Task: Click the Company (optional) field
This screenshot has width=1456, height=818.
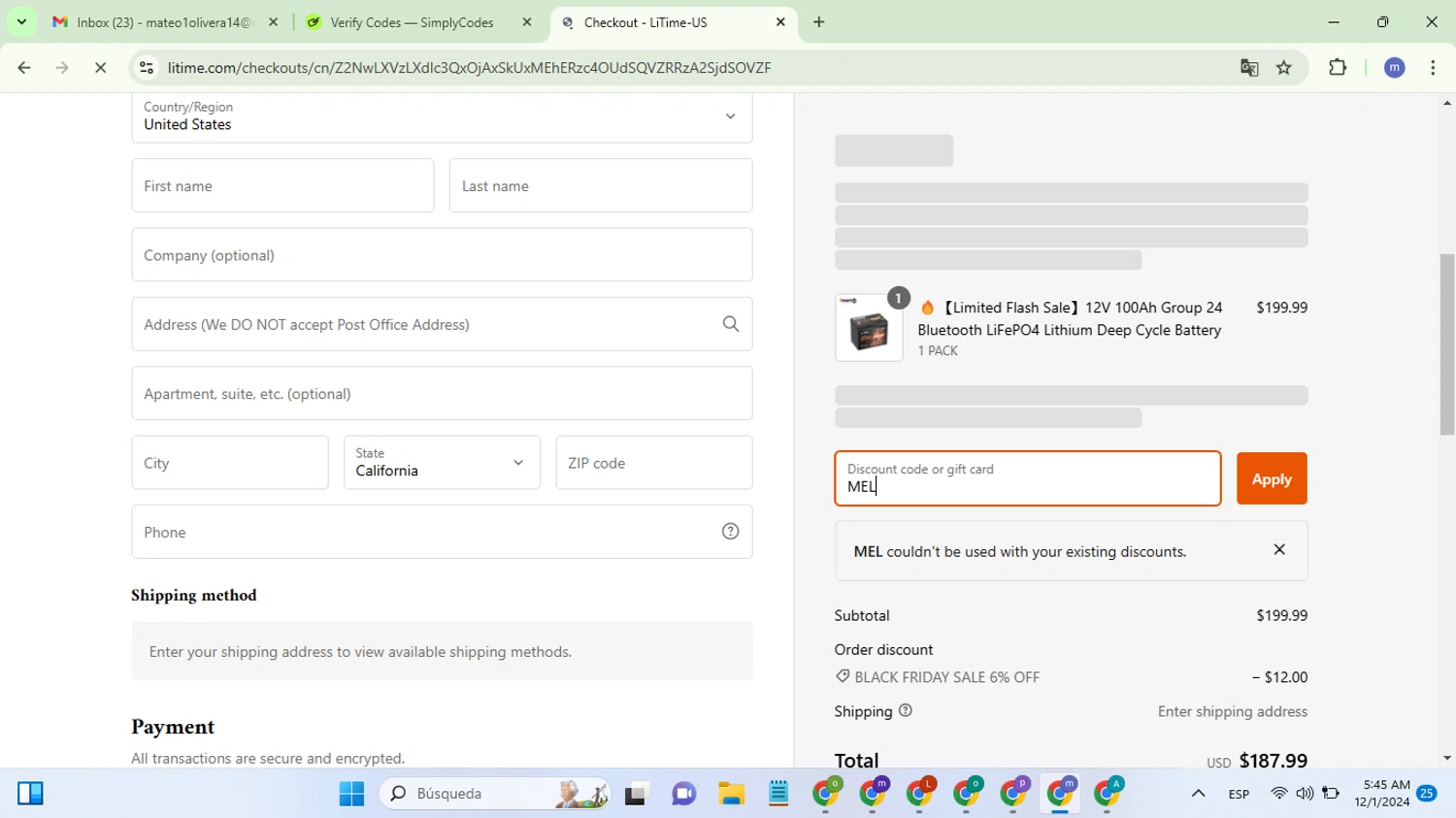Action: 442,255
